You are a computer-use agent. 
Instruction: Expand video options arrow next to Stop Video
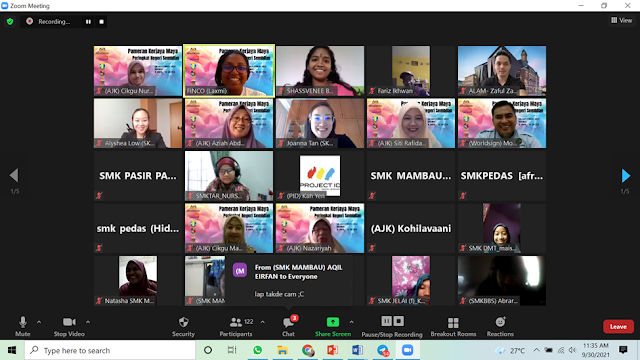click(88, 322)
